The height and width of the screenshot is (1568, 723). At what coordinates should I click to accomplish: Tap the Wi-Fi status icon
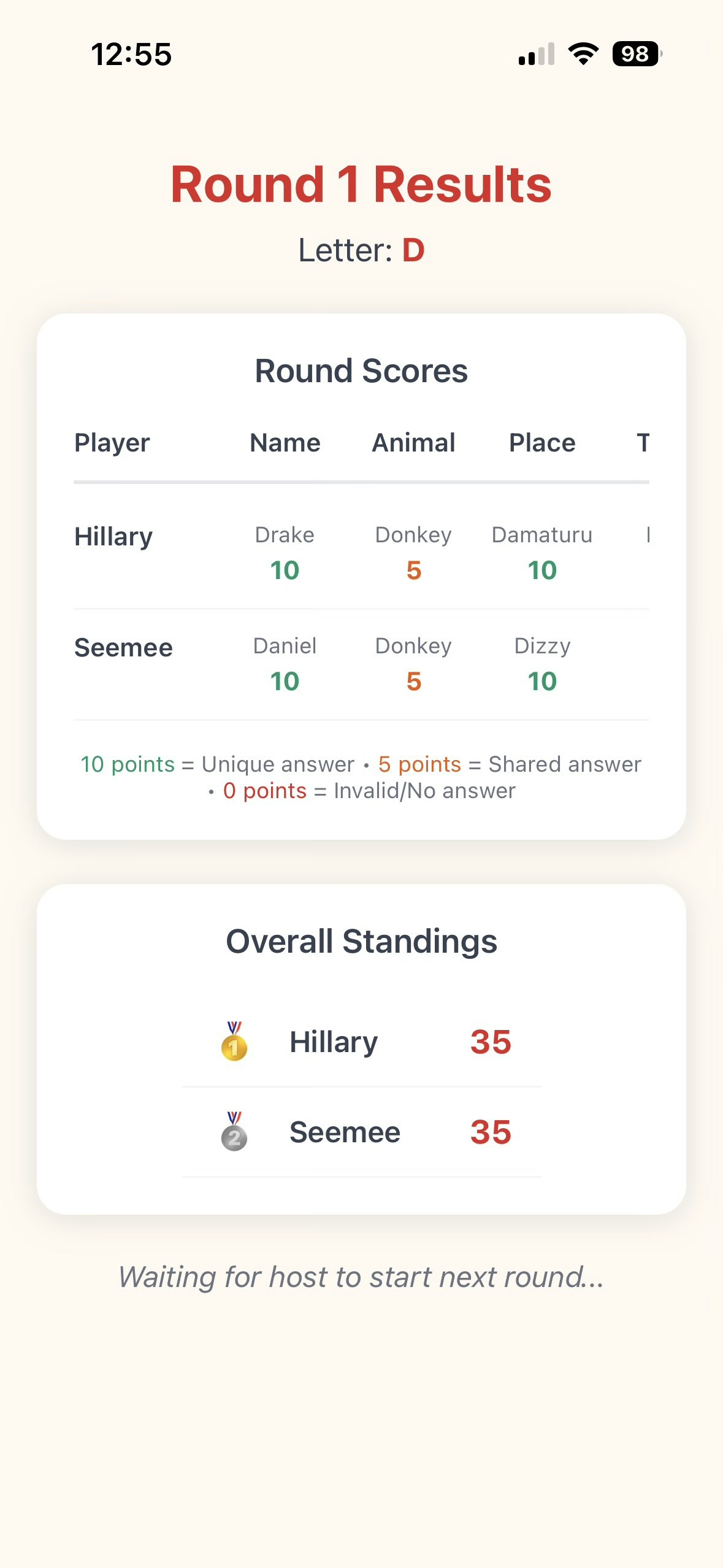pos(583,54)
